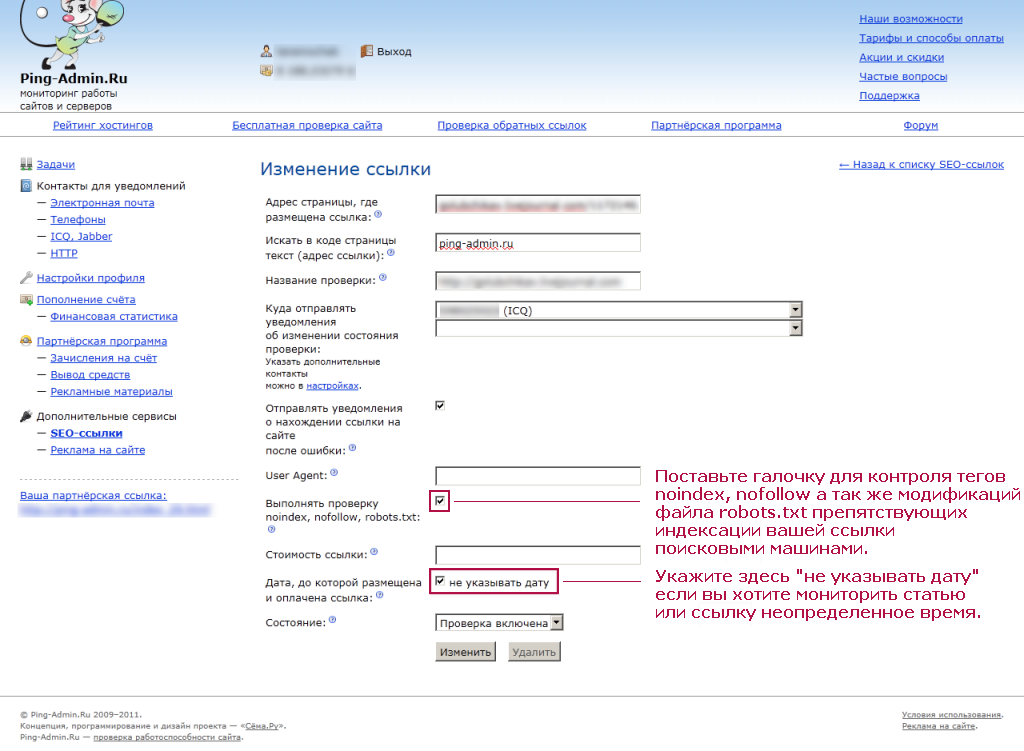Click the account balance icon in header
Screen dimensions: 1024x751
pyautogui.click(x=266, y=70)
